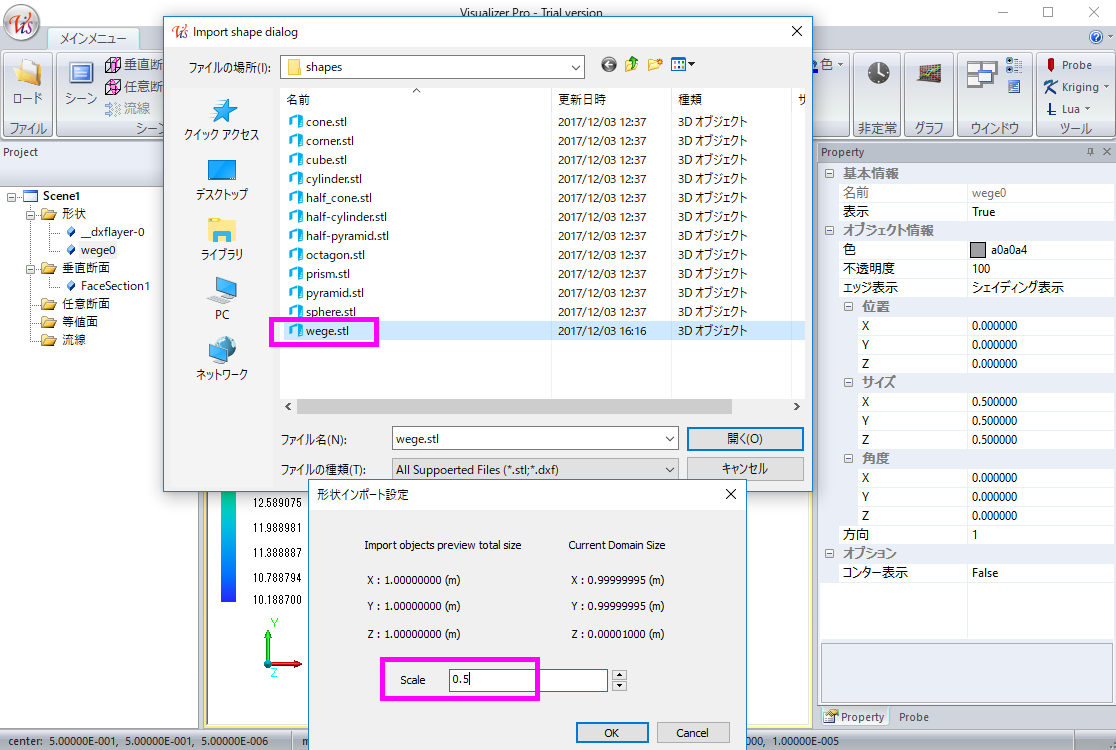Open クイック アクセス in sidebar
Screen dimensions: 1116x750
click(x=221, y=120)
